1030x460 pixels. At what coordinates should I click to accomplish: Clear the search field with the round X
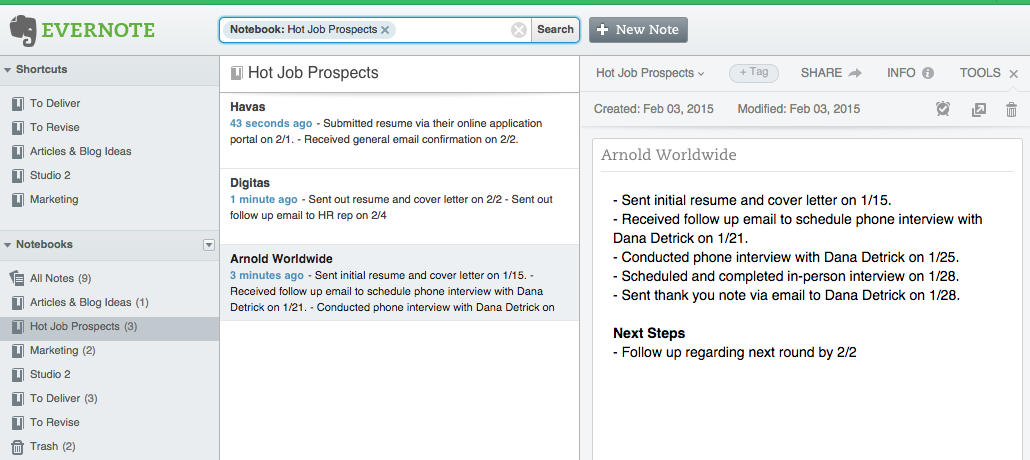[x=519, y=30]
